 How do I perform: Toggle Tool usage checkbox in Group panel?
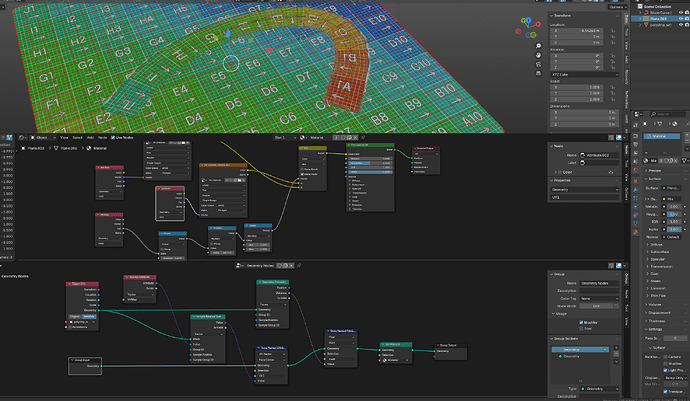[581, 328]
